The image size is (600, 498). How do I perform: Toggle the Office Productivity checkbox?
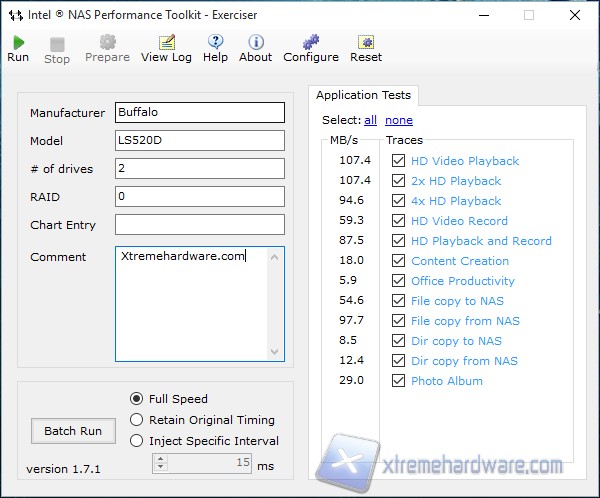pos(399,281)
